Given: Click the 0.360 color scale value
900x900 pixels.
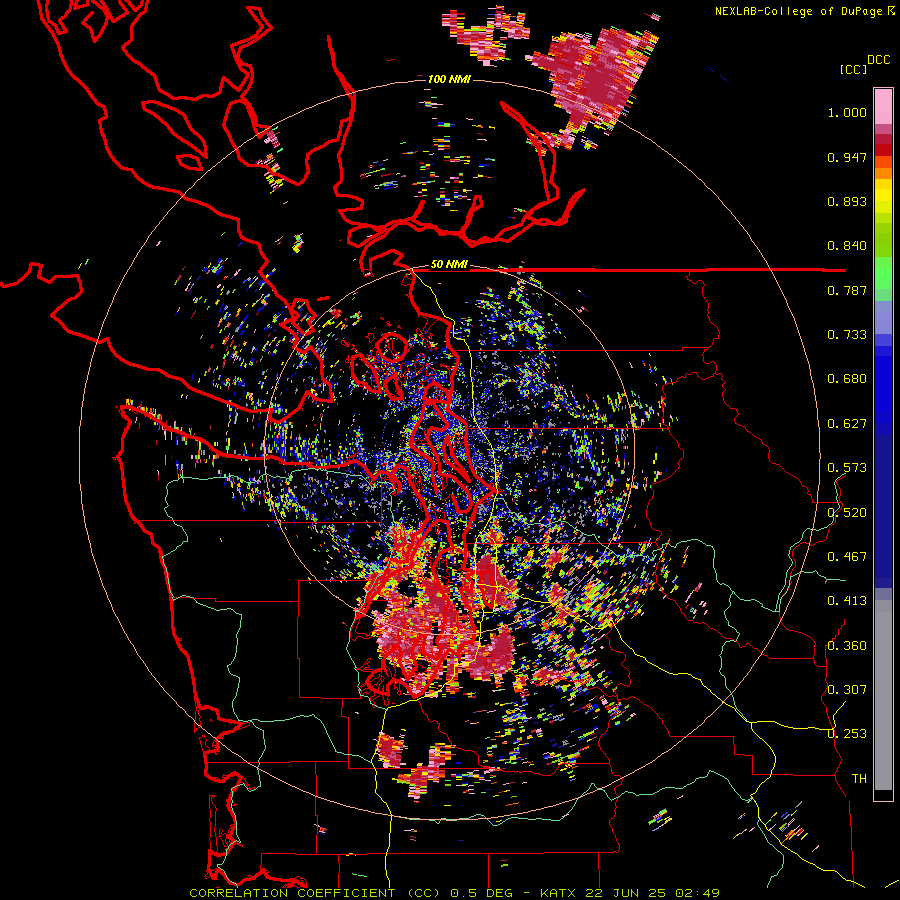Looking at the screenshot, I should tap(847, 645).
